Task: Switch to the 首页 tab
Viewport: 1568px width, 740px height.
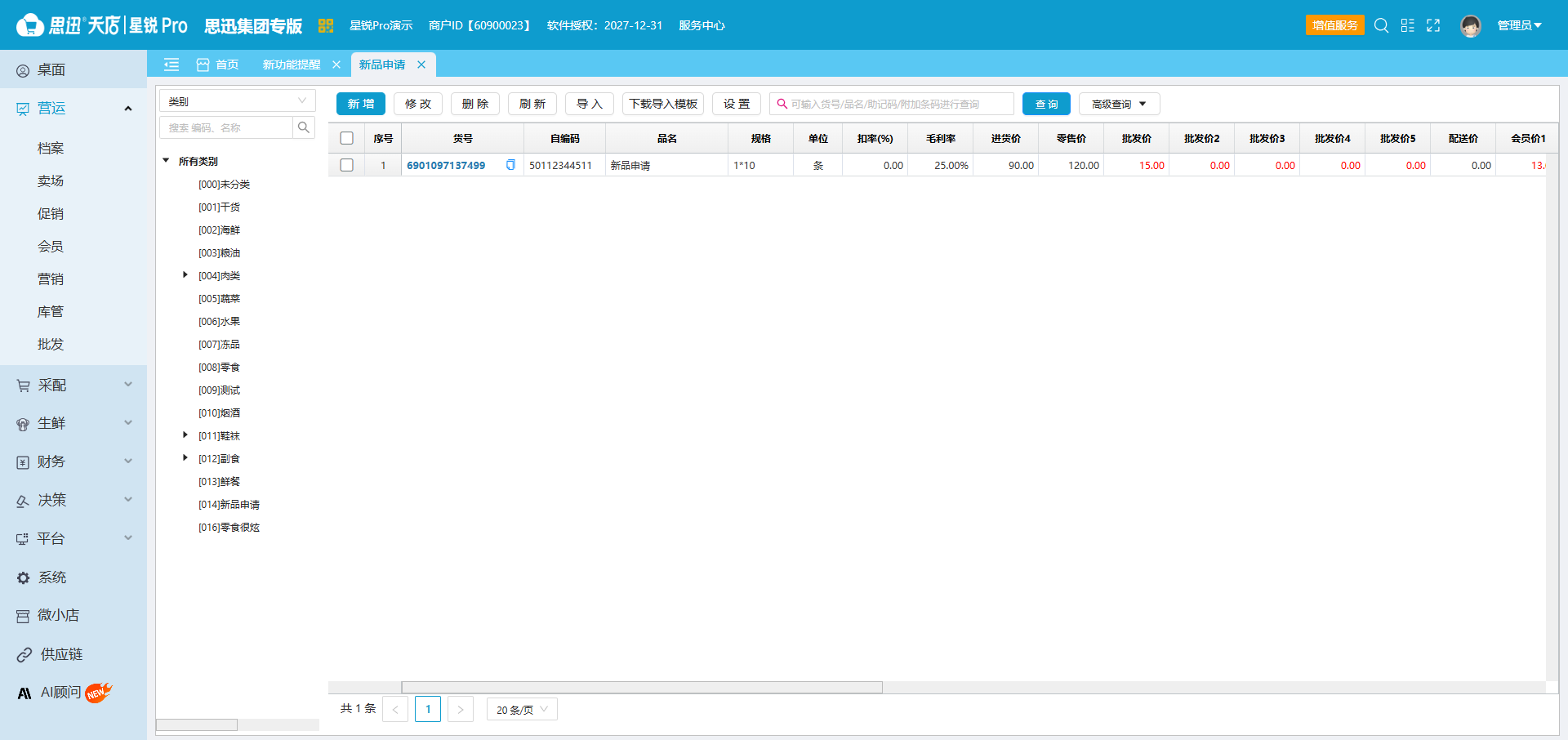Action: (x=218, y=65)
